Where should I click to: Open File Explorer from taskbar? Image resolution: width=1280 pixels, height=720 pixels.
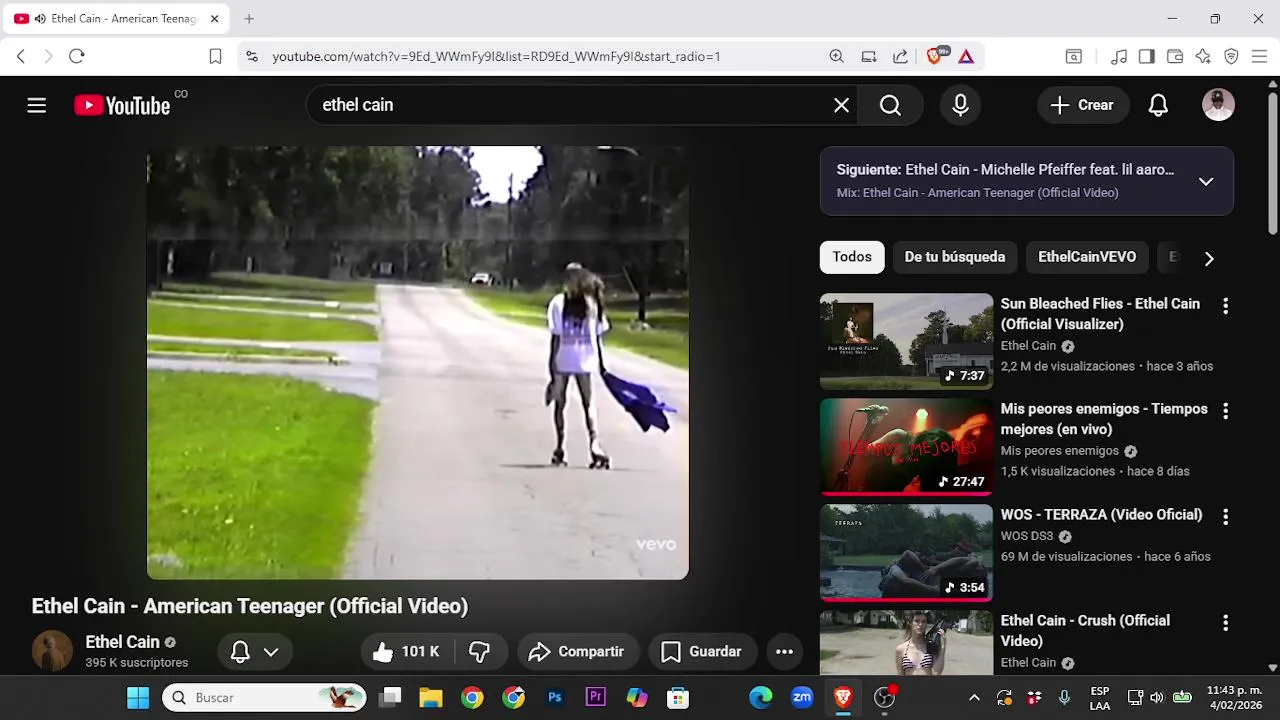430,698
